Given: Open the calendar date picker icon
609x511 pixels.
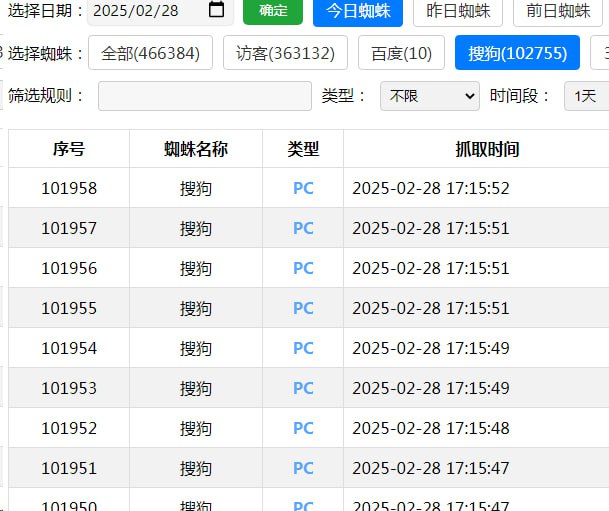Looking at the screenshot, I should coord(216,10).
